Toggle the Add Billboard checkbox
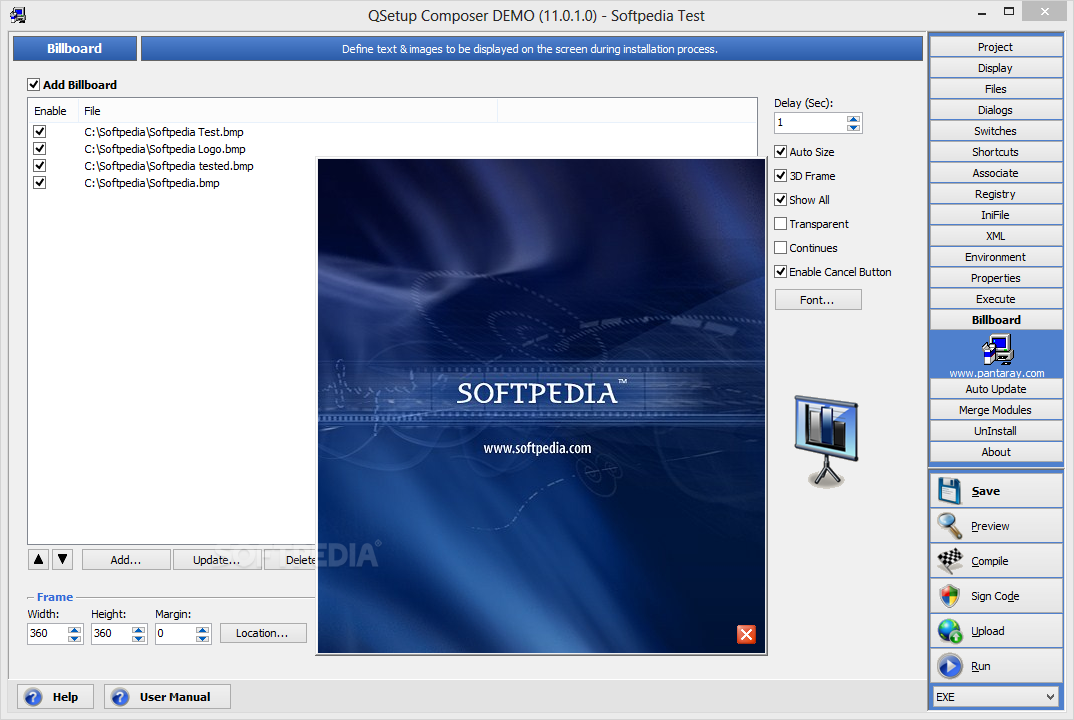The height and width of the screenshot is (720, 1074). [x=34, y=84]
